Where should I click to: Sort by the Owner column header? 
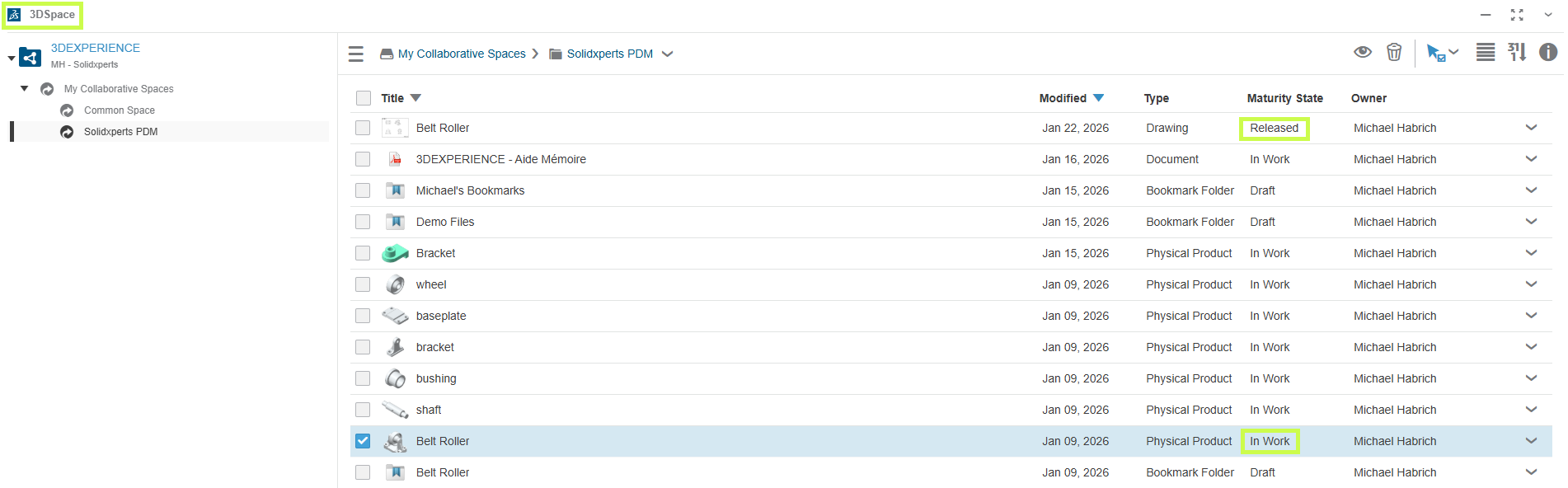[1368, 98]
